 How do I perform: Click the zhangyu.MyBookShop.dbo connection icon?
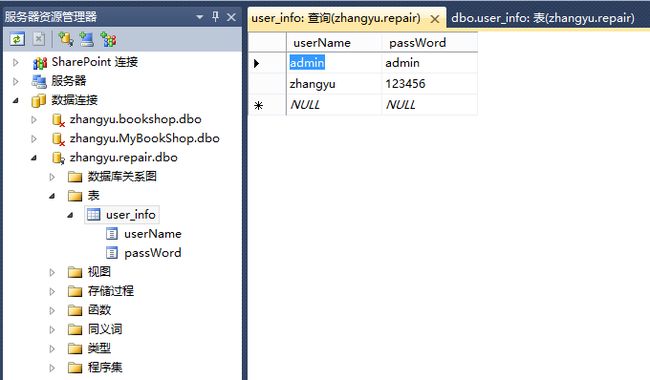tap(58, 139)
